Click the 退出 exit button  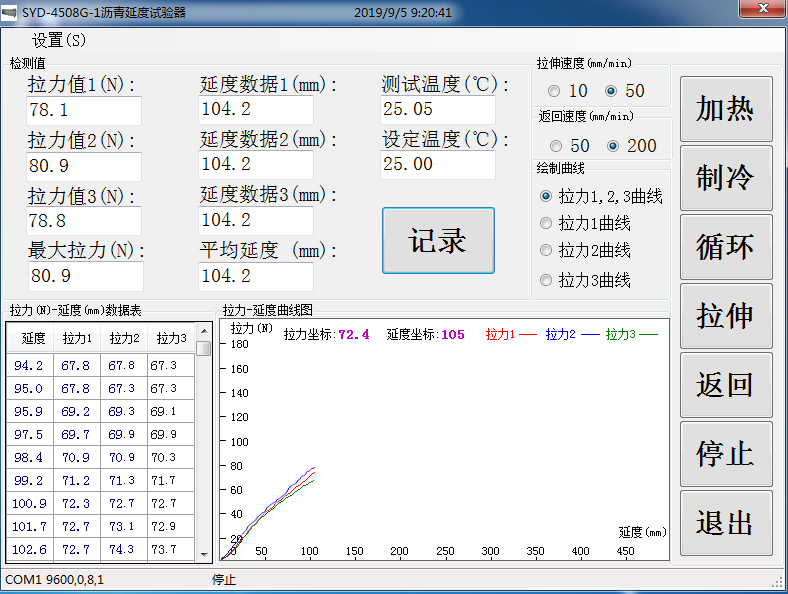tap(726, 523)
